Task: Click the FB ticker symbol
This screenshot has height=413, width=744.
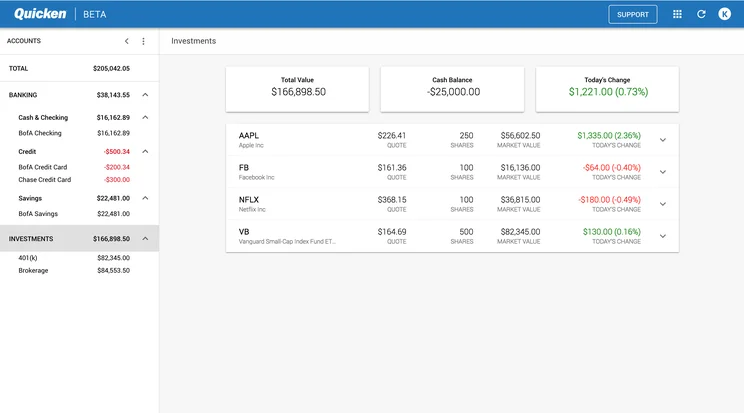Action: pos(244,168)
